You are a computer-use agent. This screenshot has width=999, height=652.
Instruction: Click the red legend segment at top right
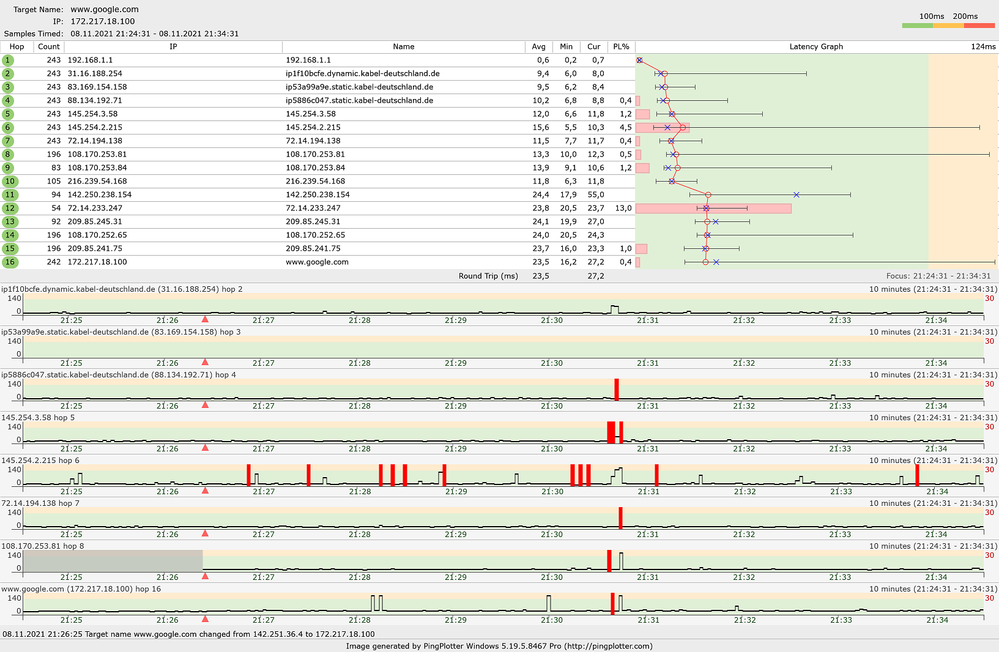(x=979, y=25)
